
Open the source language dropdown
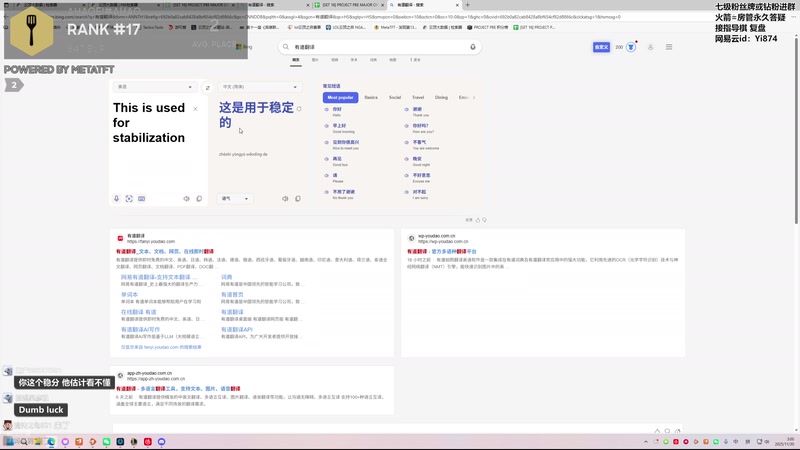155,87
